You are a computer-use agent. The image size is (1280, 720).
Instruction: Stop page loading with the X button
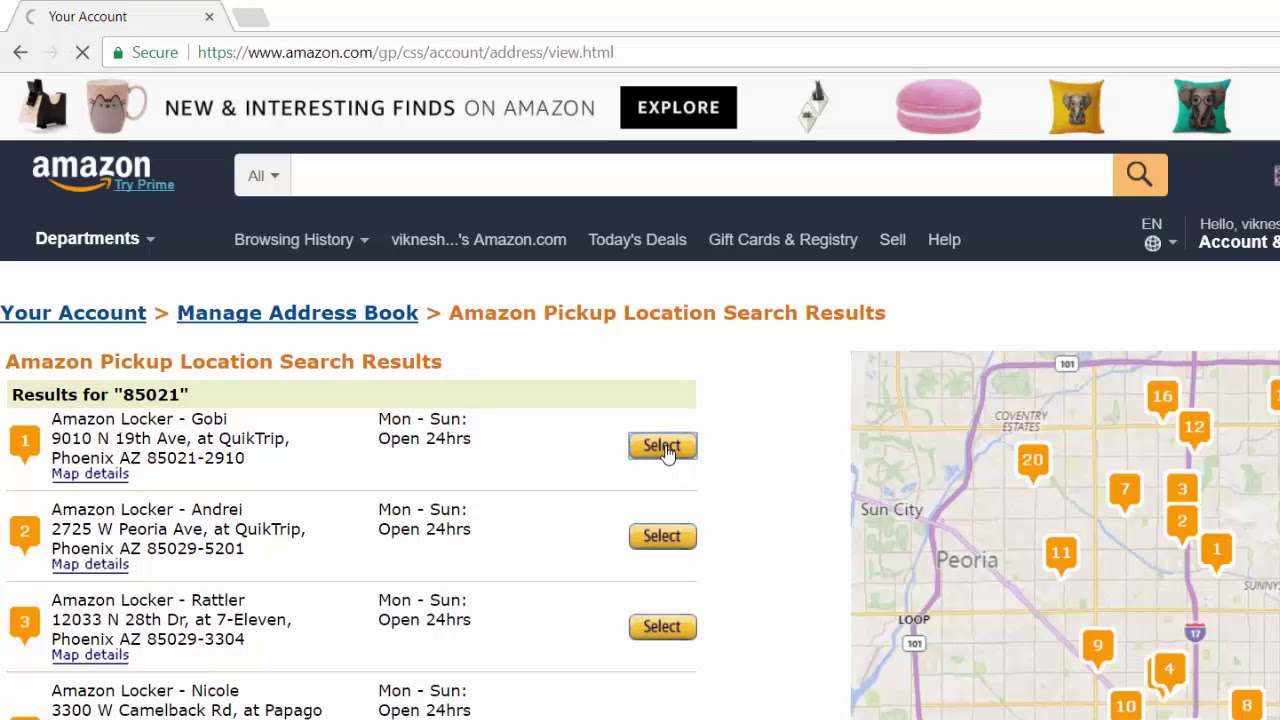tap(82, 52)
